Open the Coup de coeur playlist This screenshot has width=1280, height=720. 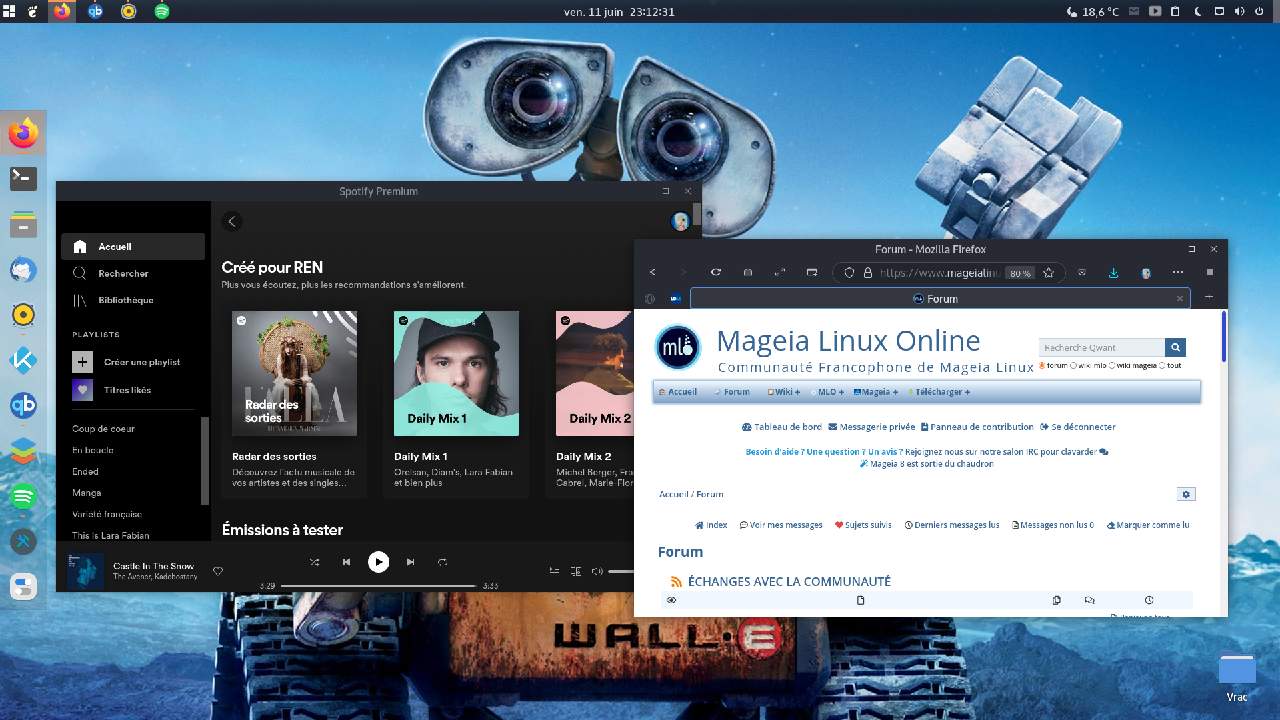(103, 428)
